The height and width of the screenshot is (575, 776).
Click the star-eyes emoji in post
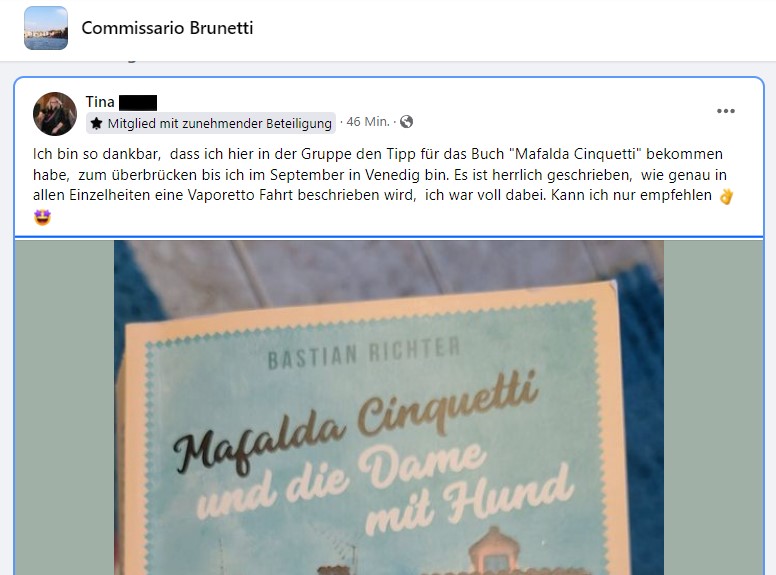click(x=43, y=217)
